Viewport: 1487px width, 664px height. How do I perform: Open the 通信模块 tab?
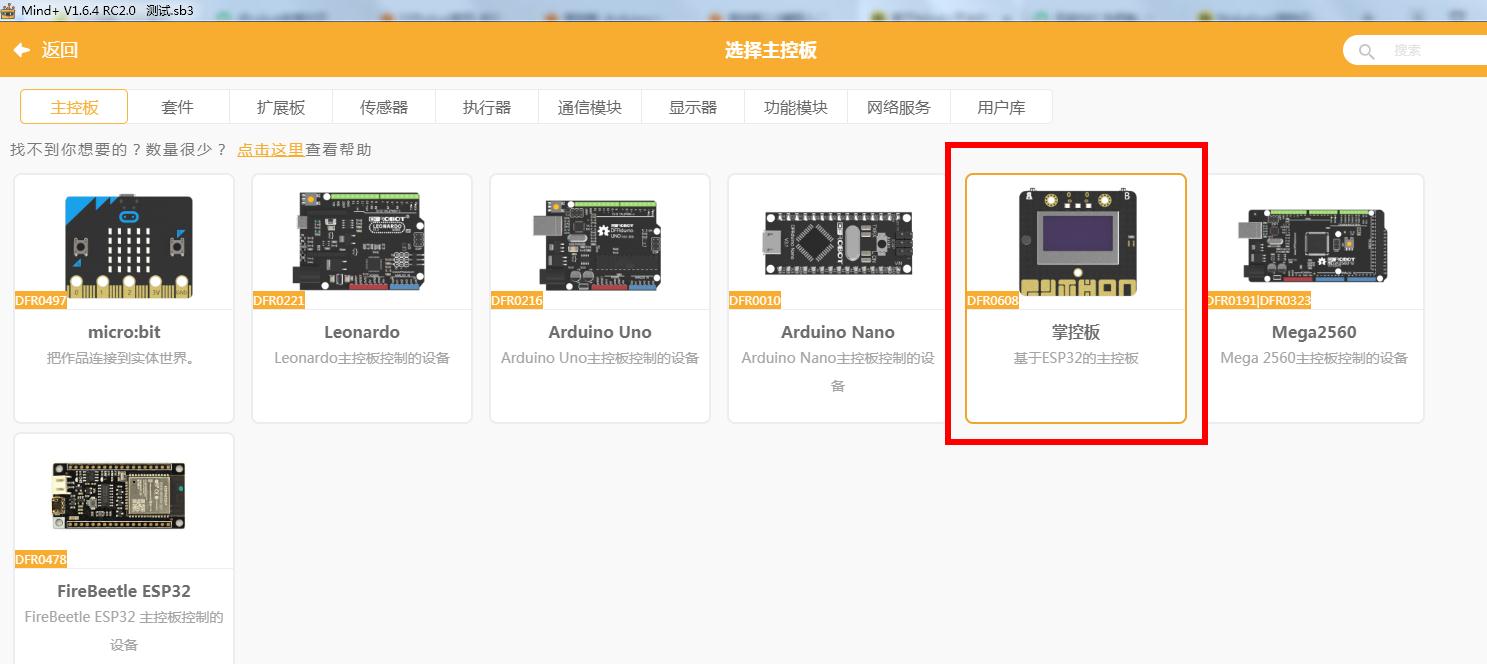(590, 107)
